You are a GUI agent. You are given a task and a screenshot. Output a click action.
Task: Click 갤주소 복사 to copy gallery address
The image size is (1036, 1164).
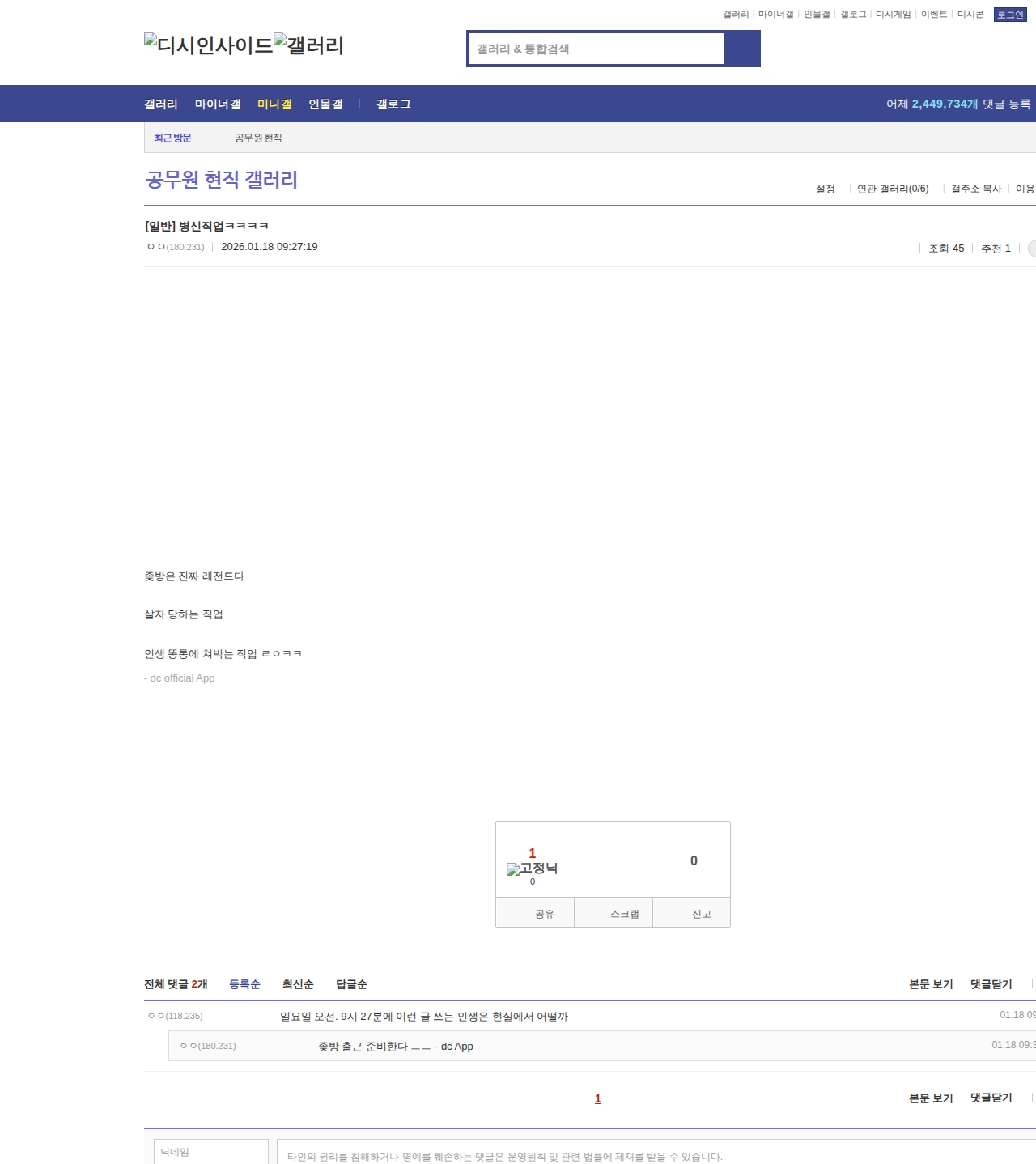point(976,189)
